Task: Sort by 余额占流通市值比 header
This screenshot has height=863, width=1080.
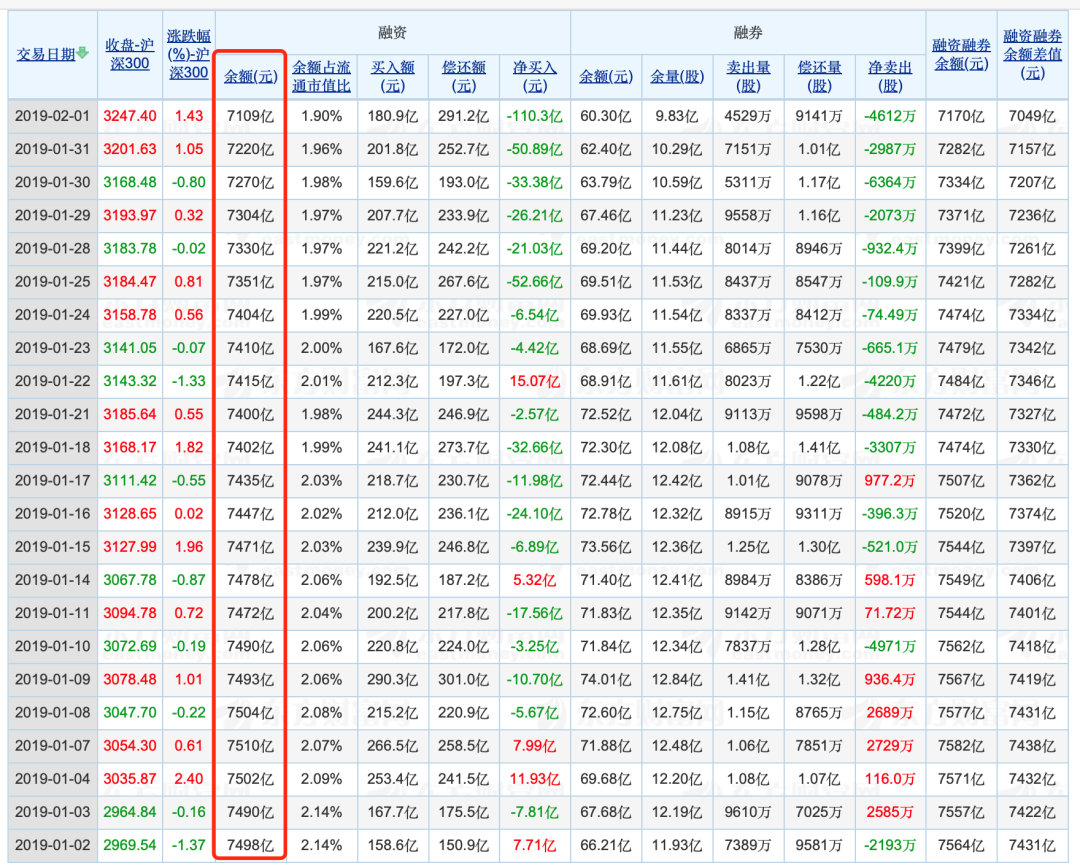Action: tap(322, 76)
